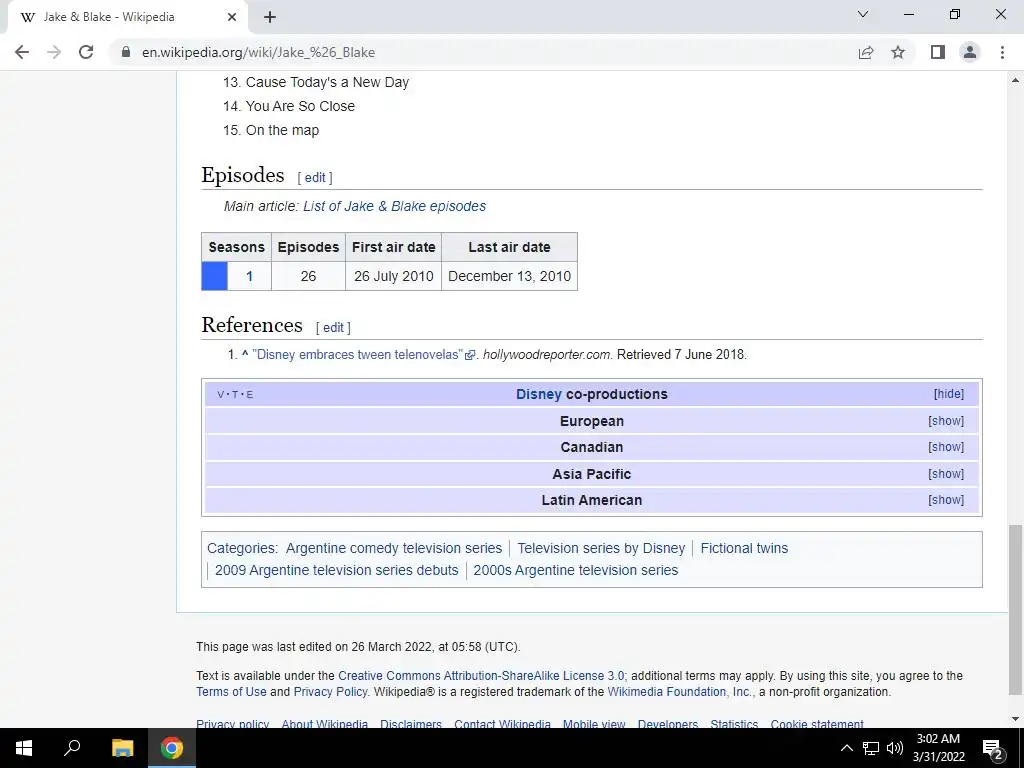
Task: Click the address bar URL field
Action: click(x=483, y=52)
